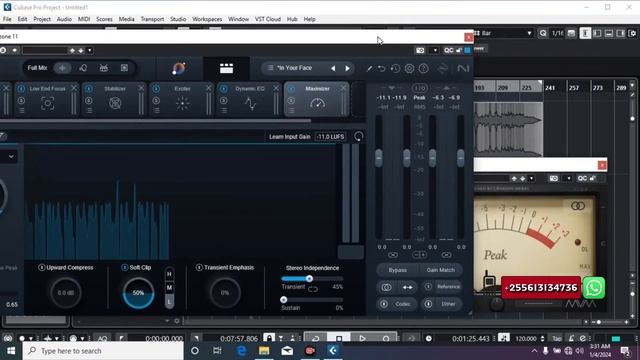Click the Soft Clip 50% knob

pyautogui.click(x=138, y=293)
